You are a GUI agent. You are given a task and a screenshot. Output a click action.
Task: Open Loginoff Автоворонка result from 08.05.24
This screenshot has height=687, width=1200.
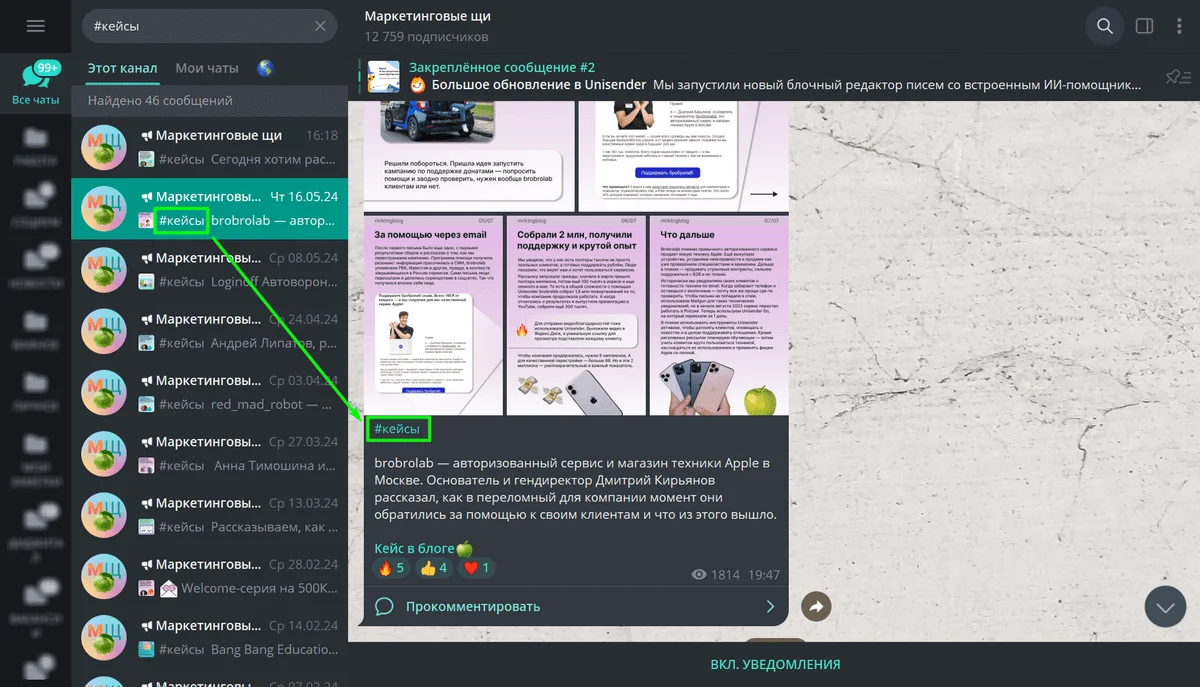click(x=209, y=271)
